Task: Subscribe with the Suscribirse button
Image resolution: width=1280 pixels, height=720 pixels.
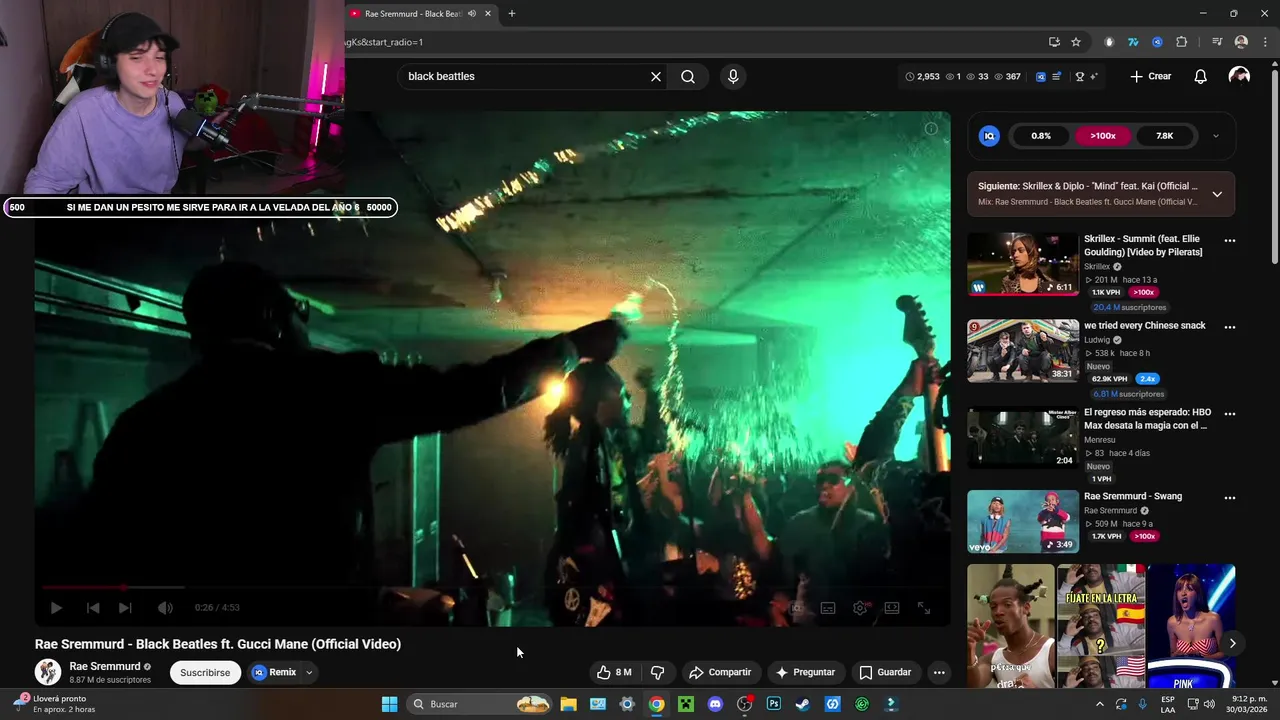Action: tap(205, 672)
